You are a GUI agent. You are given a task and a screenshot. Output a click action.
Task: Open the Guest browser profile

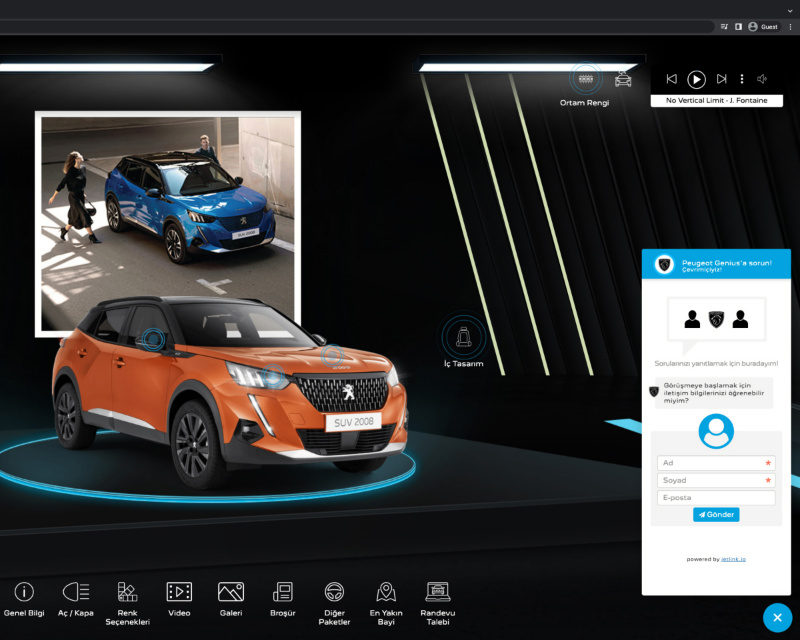coord(763,27)
